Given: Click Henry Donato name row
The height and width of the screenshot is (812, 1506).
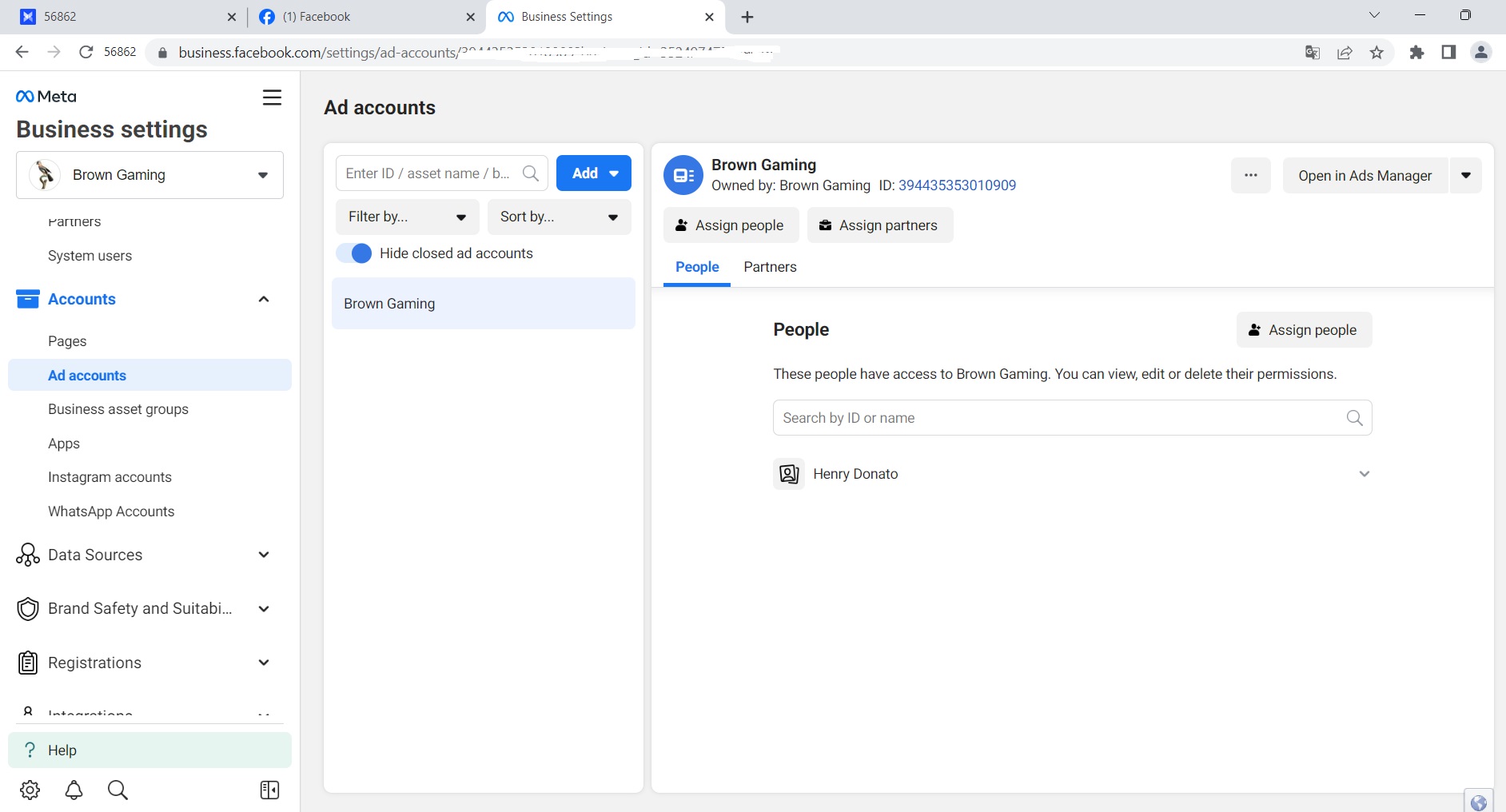Looking at the screenshot, I should click(x=1072, y=474).
